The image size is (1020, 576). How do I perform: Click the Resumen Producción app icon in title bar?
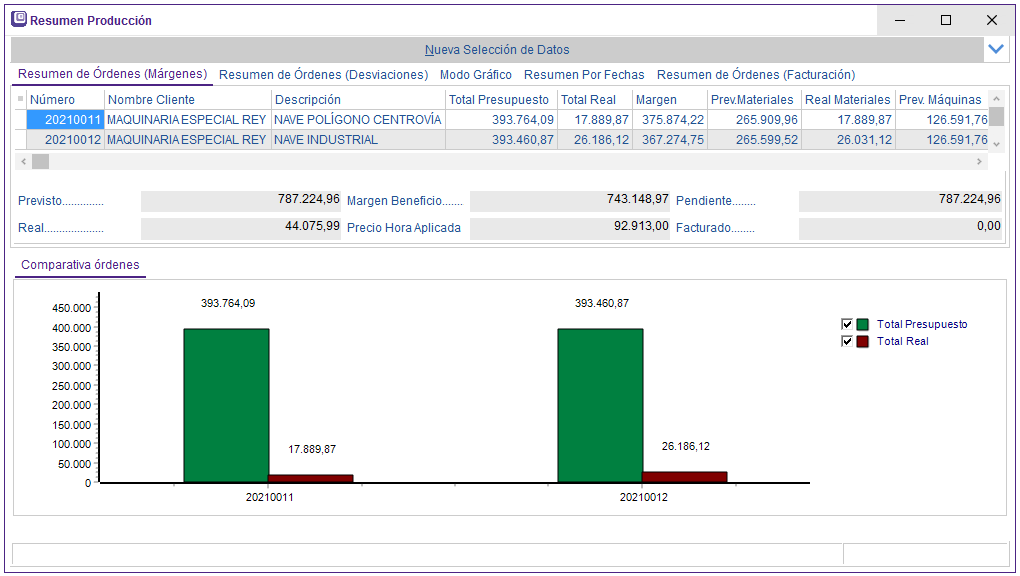pyautogui.click(x=19, y=19)
